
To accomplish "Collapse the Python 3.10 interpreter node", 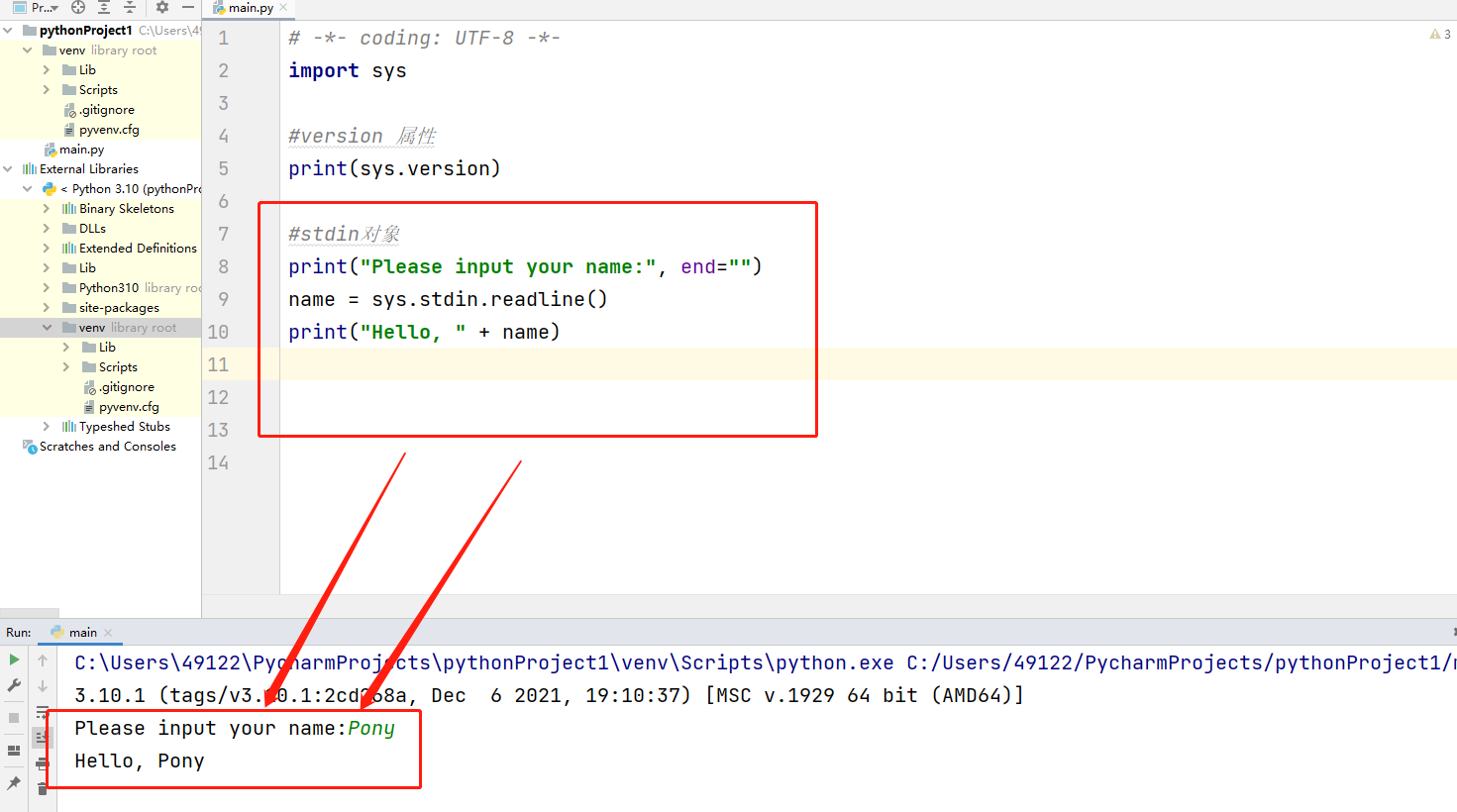I will point(28,189).
